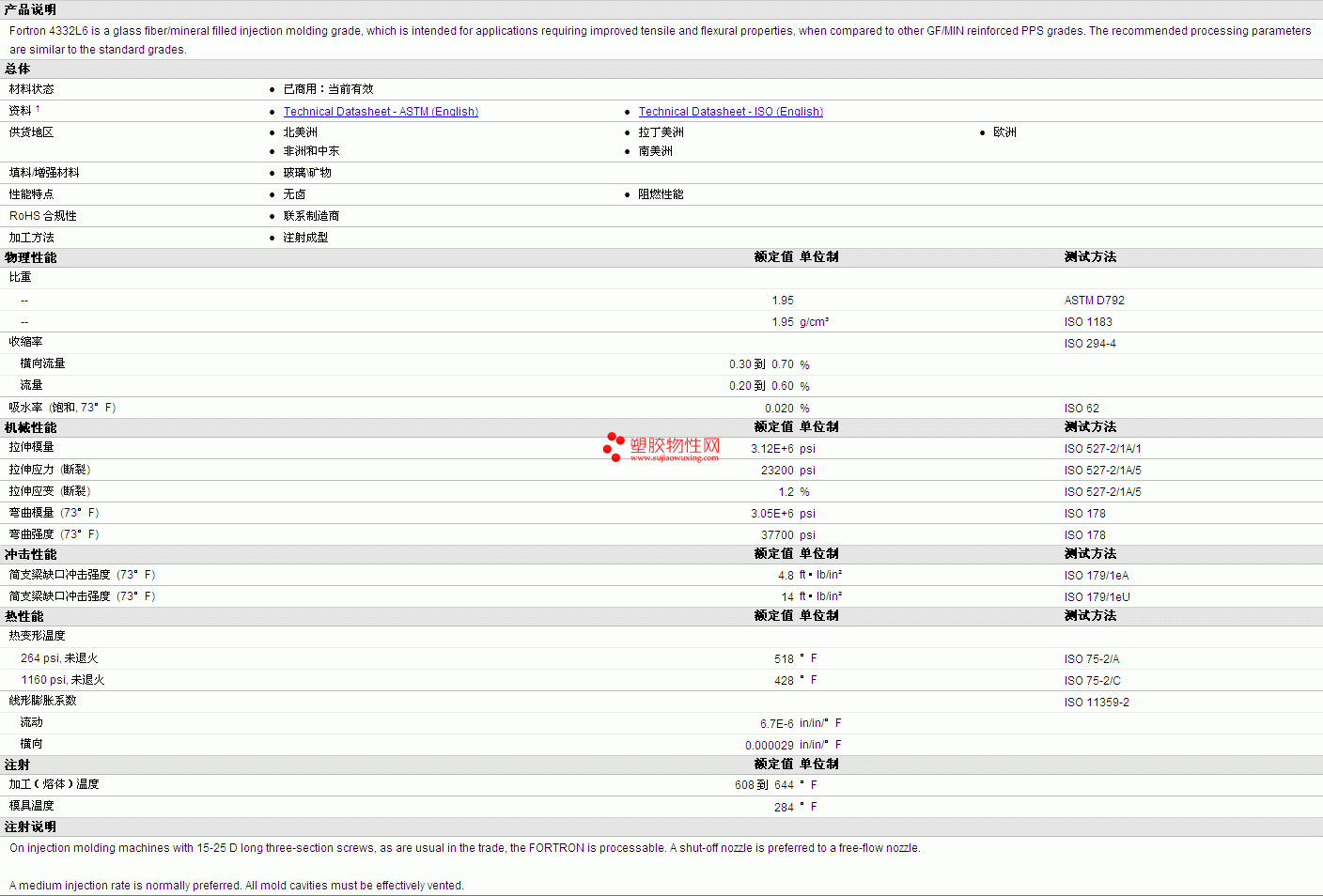The height and width of the screenshot is (896, 1323).
Task: Select the 横向流量 shrinkage row label
Action: tap(43, 363)
